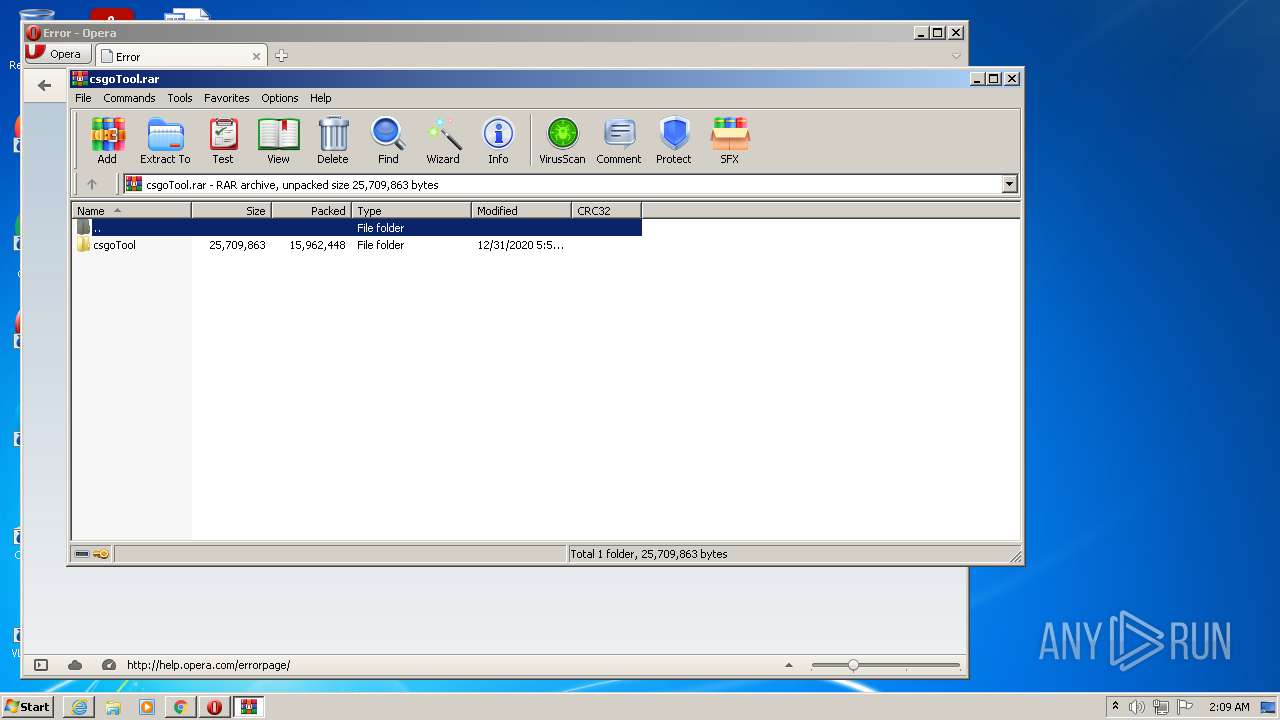Switch to WinRAR taskbar button
Image resolution: width=1280 pixels, height=720 pixels.
click(x=249, y=707)
